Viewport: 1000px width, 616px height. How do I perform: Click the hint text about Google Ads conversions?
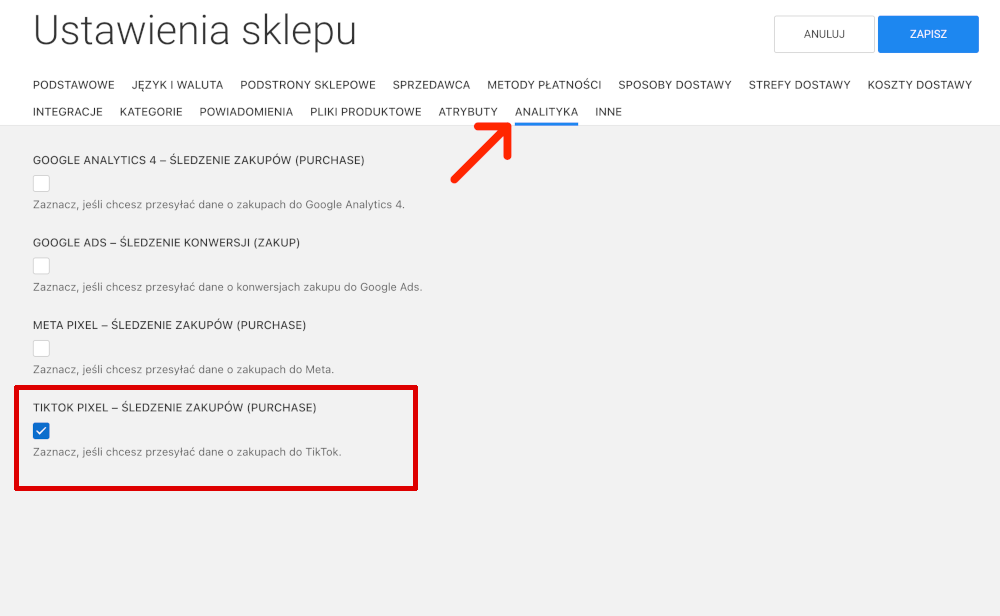(228, 287)
